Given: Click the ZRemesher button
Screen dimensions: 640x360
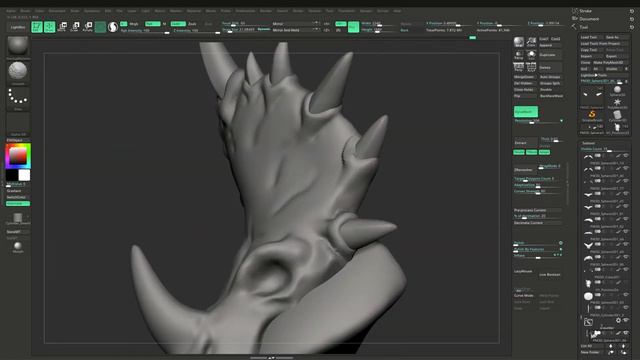Looking at the screenshot, I should click(x=524, y=170).
